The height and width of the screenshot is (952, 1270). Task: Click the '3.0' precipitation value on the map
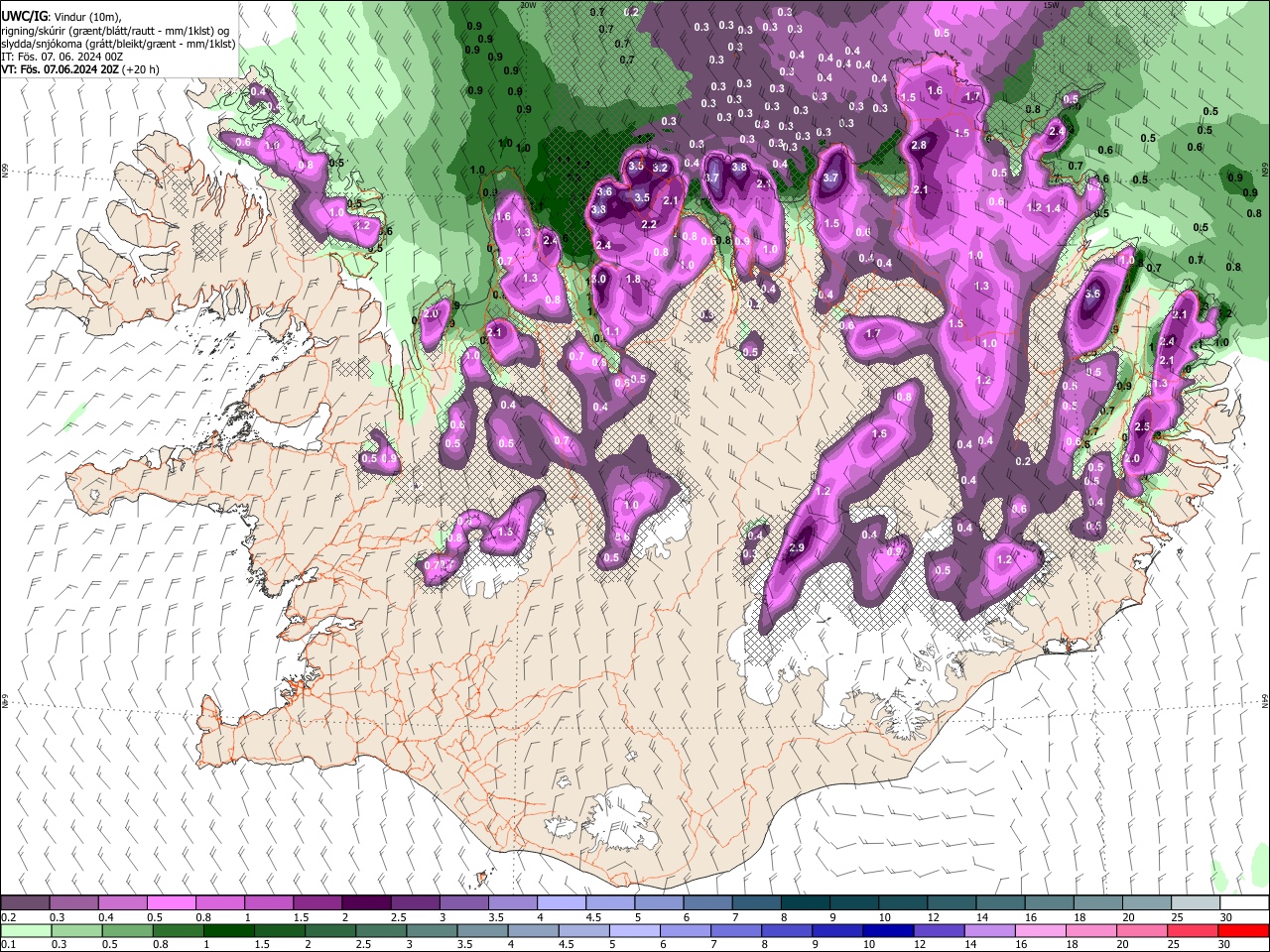click(598, 280)
